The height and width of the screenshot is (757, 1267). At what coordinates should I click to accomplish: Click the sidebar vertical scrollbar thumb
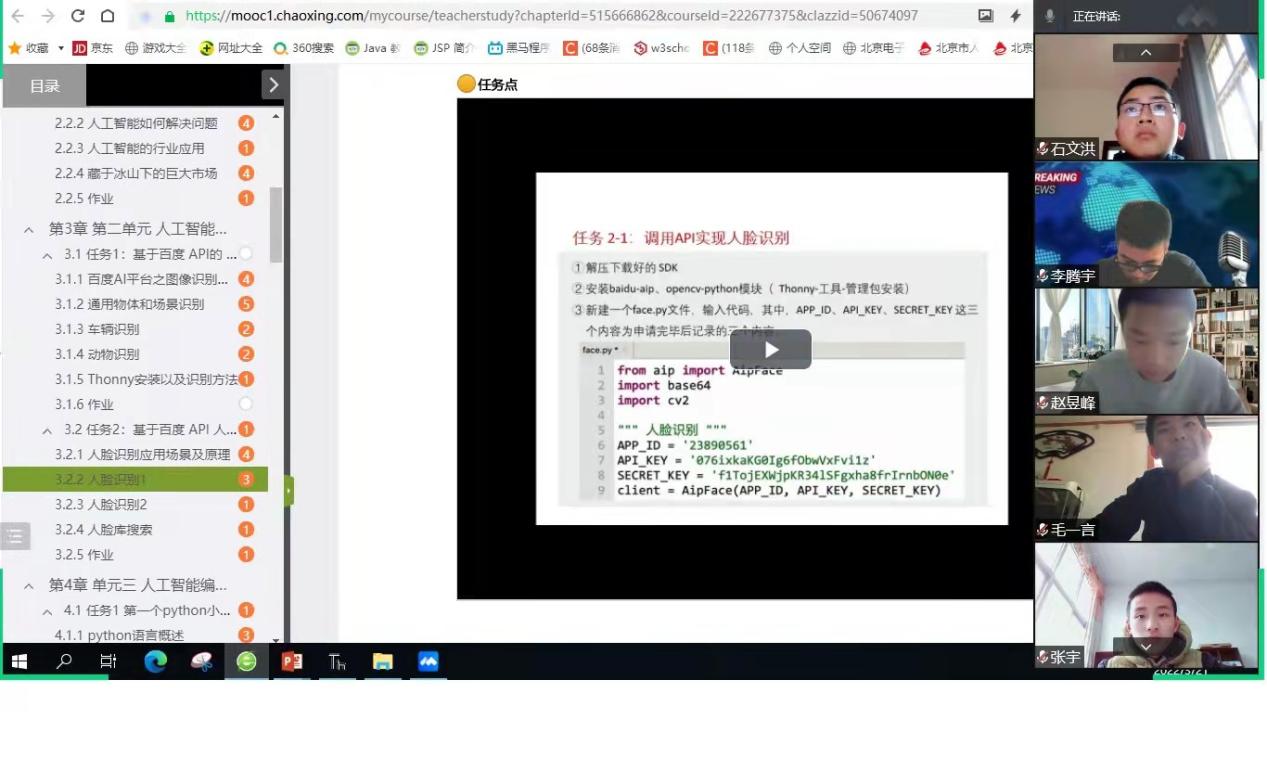coord(276,225)
